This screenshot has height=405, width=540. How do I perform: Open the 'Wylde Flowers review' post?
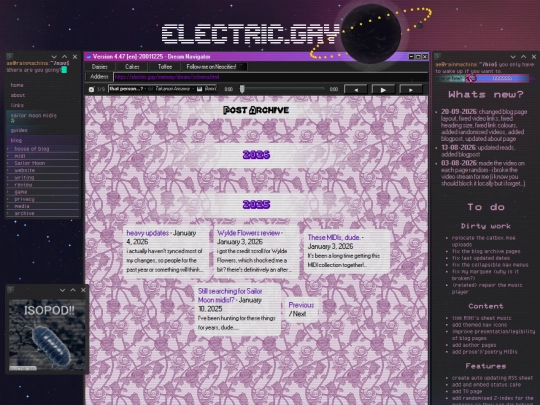click(x=248, y=233)
